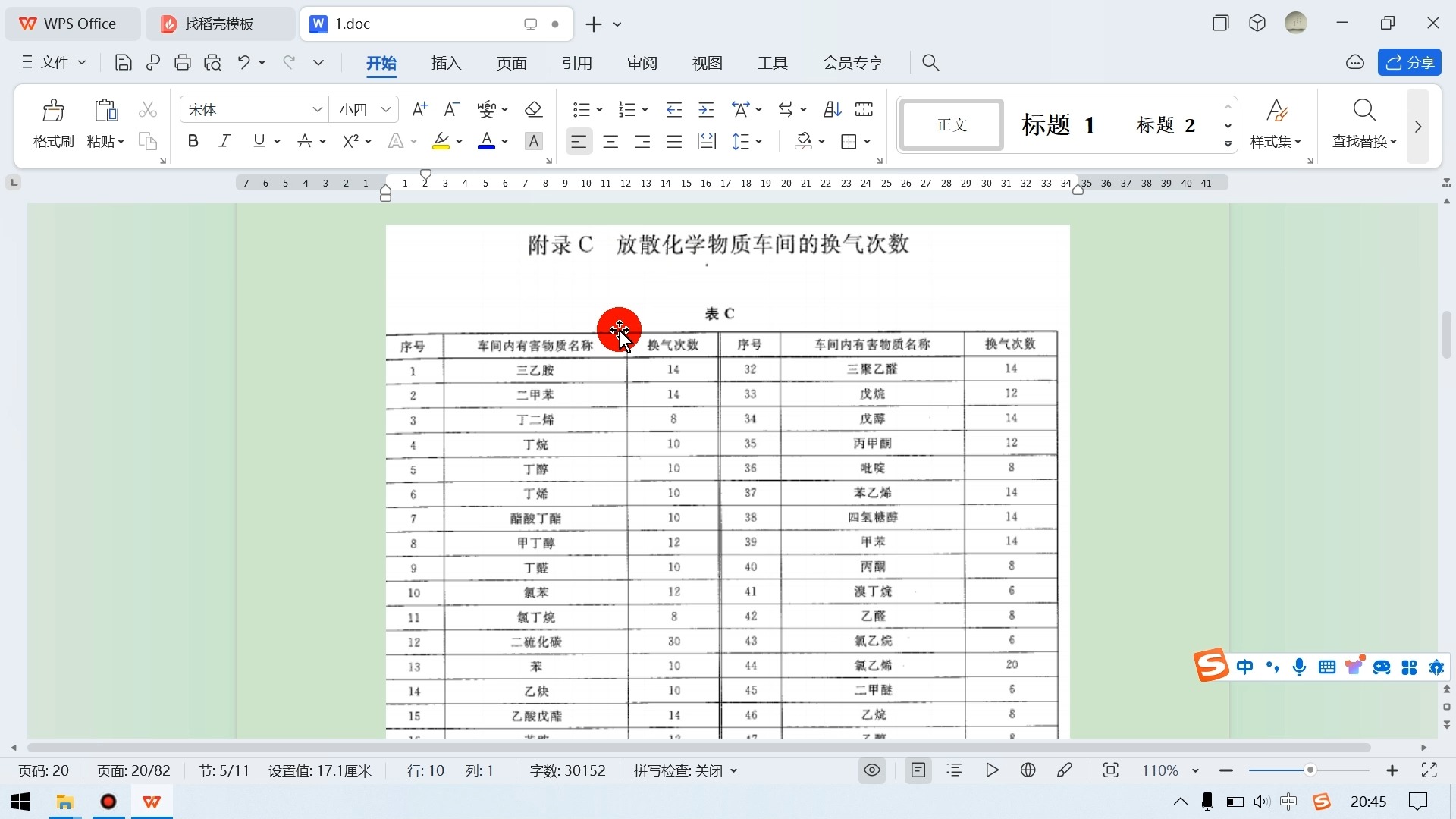This screenshot has height=819, width=1456.
Task: Expand line spacing dropdown
Action: click(758, 141)
